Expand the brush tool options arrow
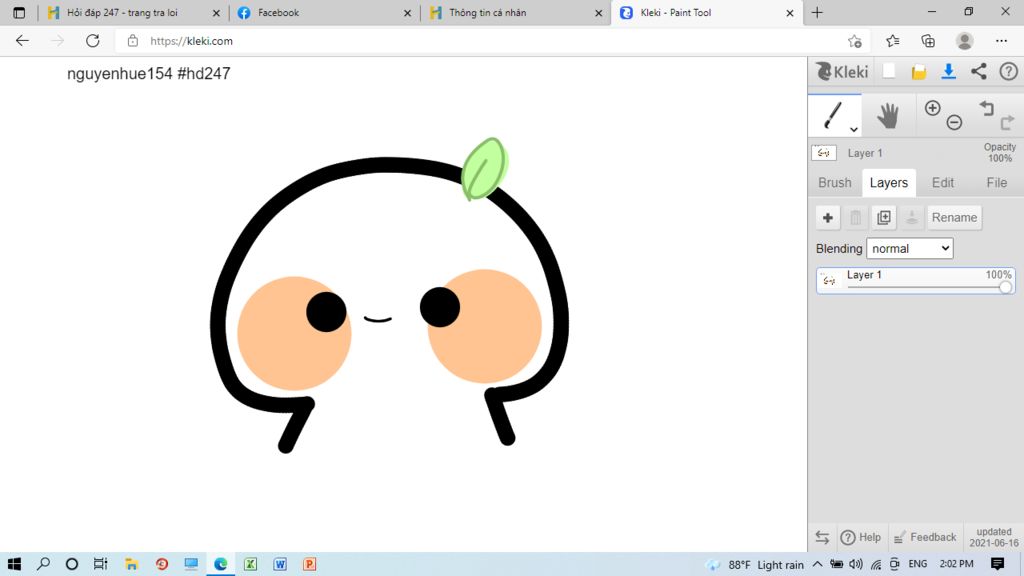1024x576 pixels. coord(854,129)
